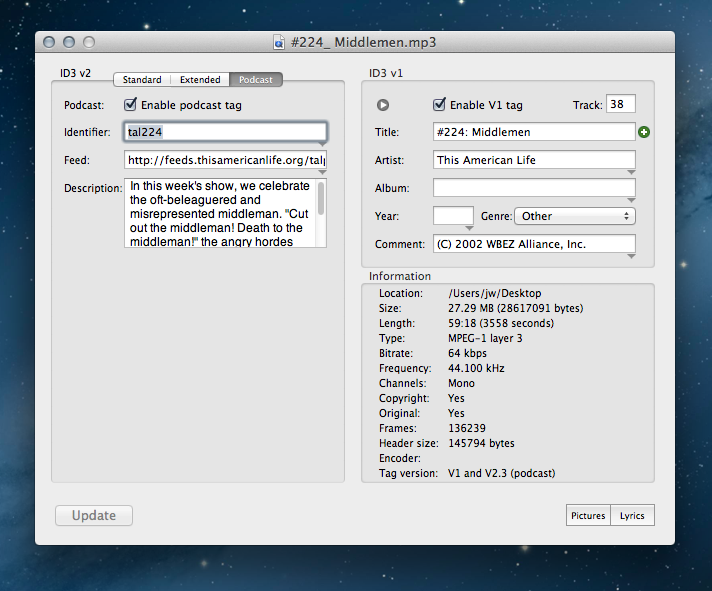Image resolution: width=712 pixels, height=591 pixels.
Task: Click inside the Description text area
Action: coord(221,213)
